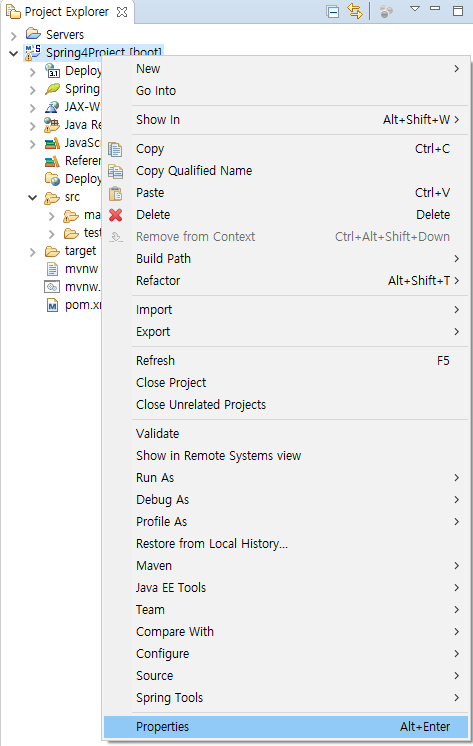Expand the target folder node

click(x=32, y=252)
